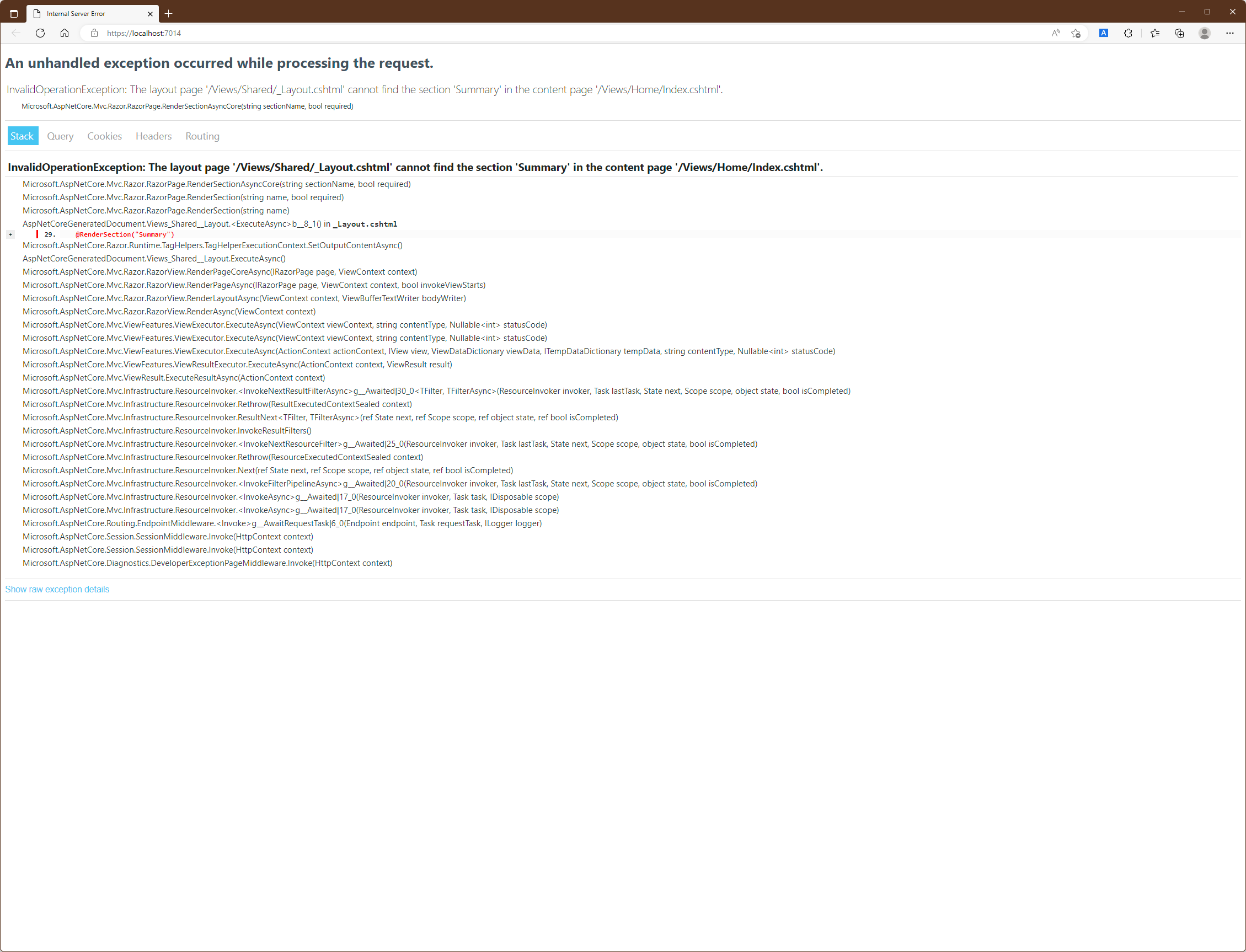Add this page to favorites

[x=1076, y=33]
